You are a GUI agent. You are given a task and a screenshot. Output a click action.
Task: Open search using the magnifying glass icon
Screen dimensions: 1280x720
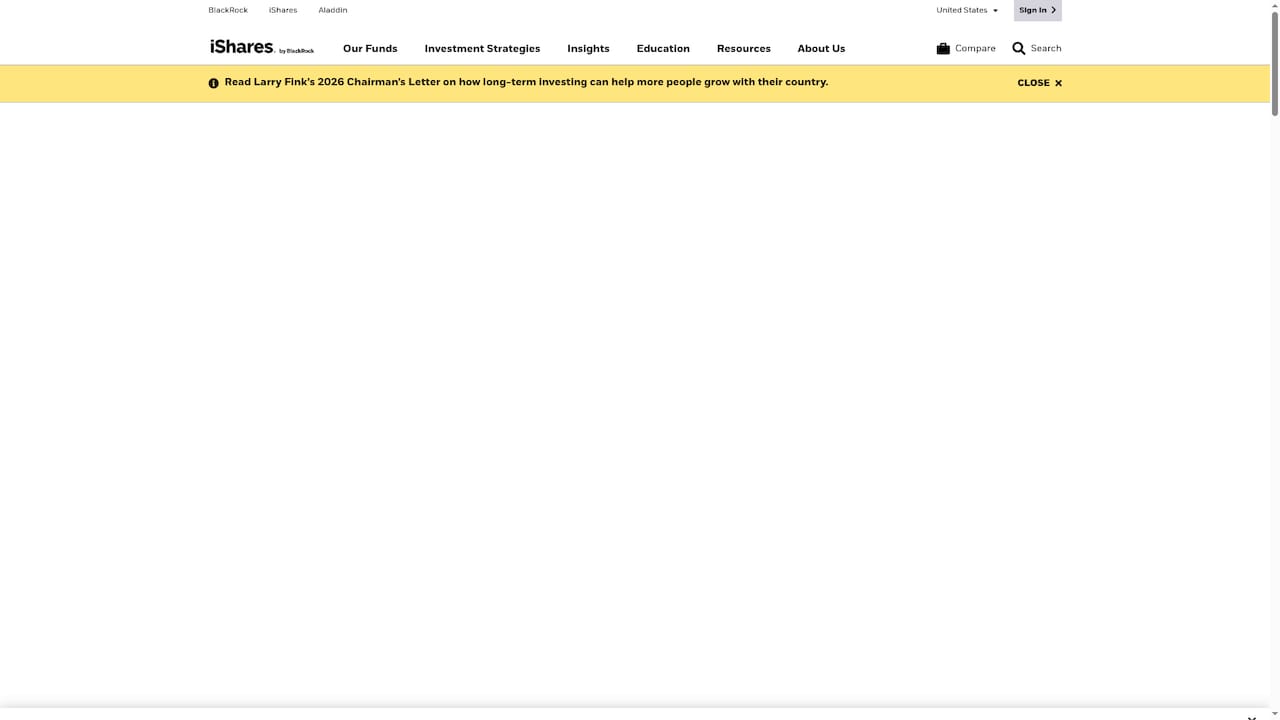1018,48
